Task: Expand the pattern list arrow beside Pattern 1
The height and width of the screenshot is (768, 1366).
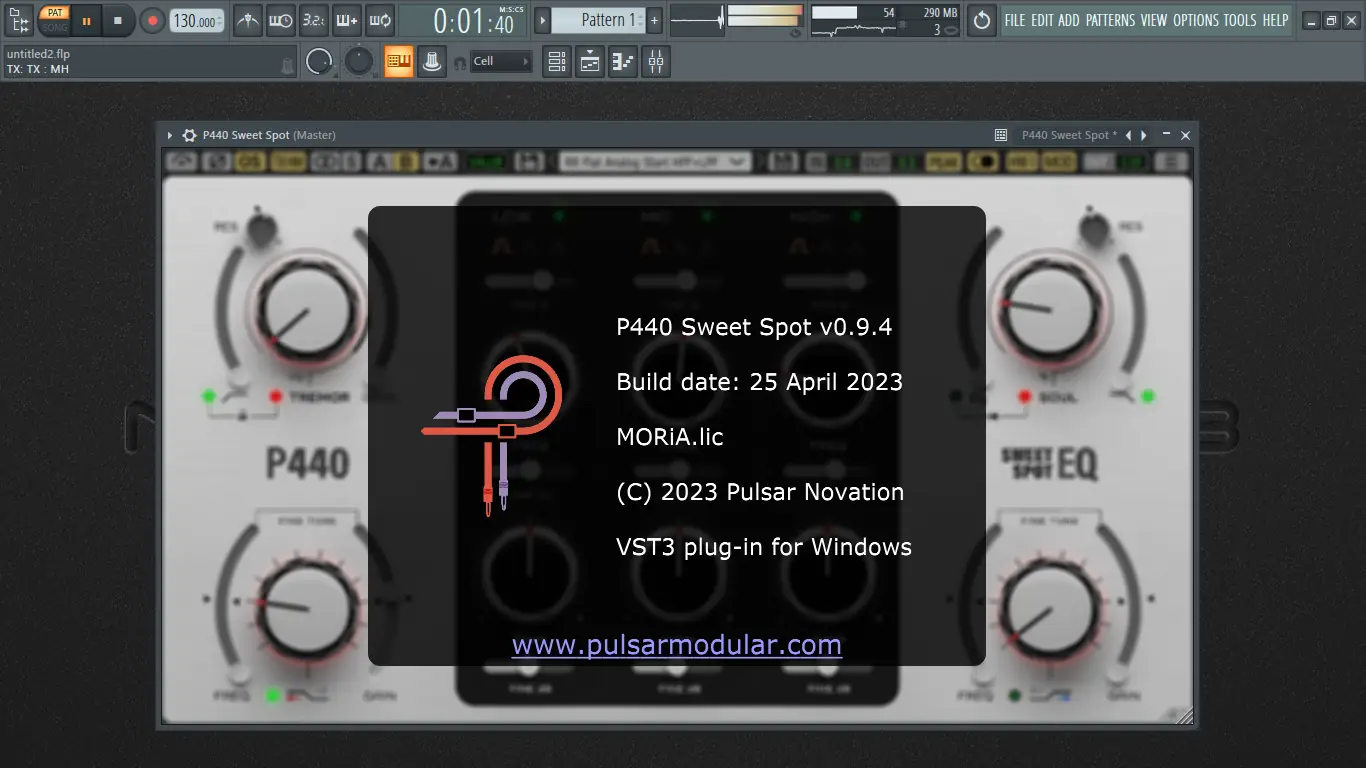Action: (542, 20)
